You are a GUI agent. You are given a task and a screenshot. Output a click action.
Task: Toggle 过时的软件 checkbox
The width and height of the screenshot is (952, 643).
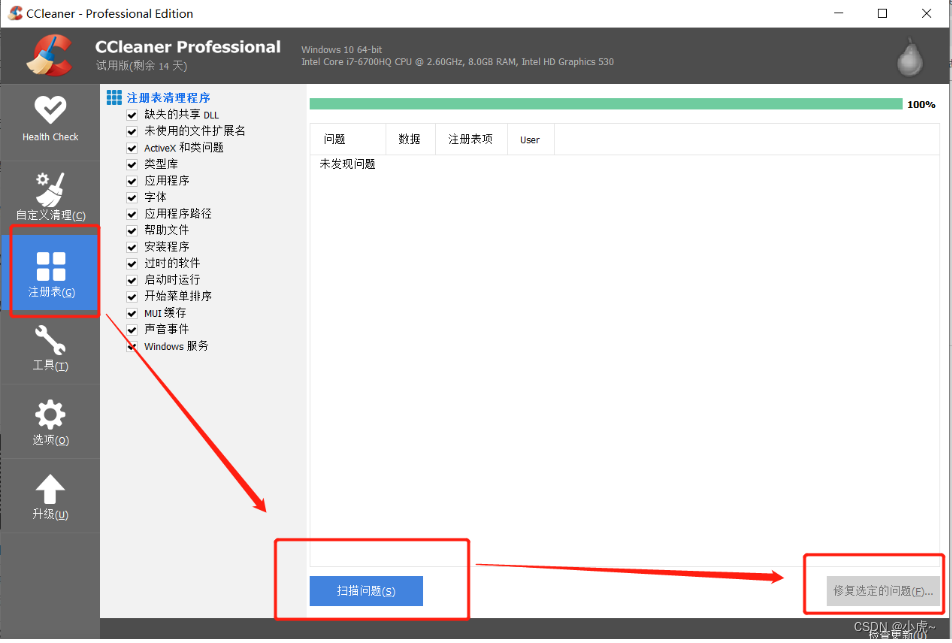click(x=132, y=264)
